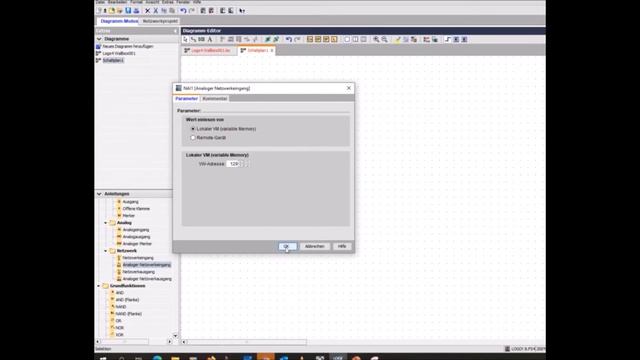Click the Abbrechen button
This screenshot has height=360, width=640.
pyautogui.click(x=315, y=247)
